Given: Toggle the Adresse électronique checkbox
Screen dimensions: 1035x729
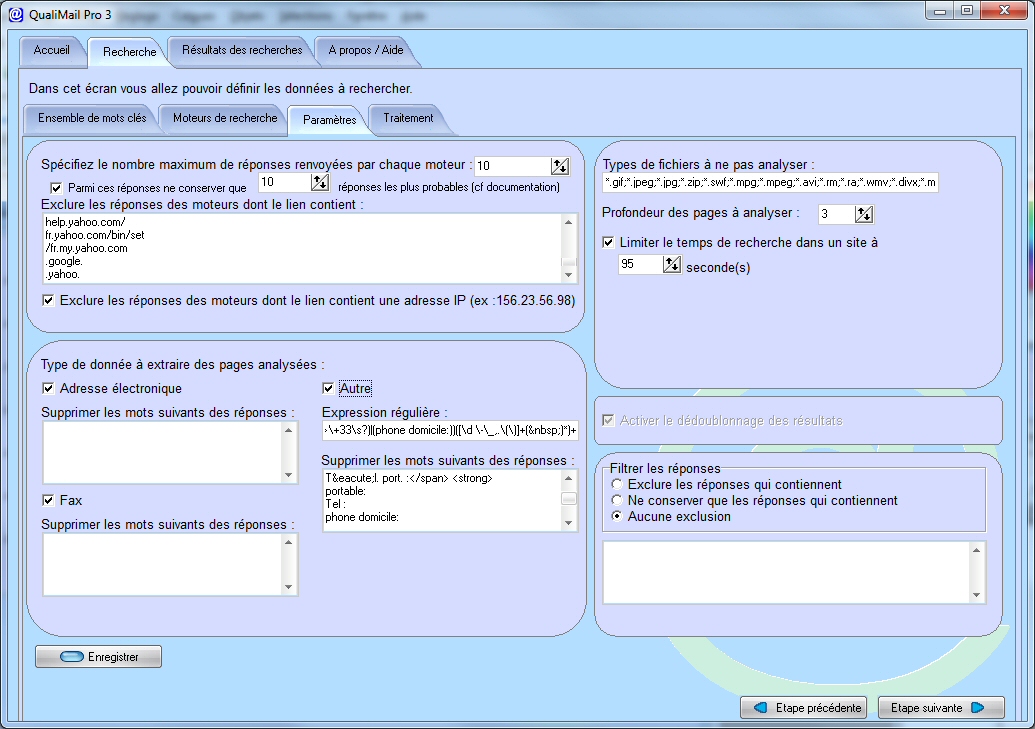Looking at the screenshot, I should pyautogui.click(x=48, y=388).
